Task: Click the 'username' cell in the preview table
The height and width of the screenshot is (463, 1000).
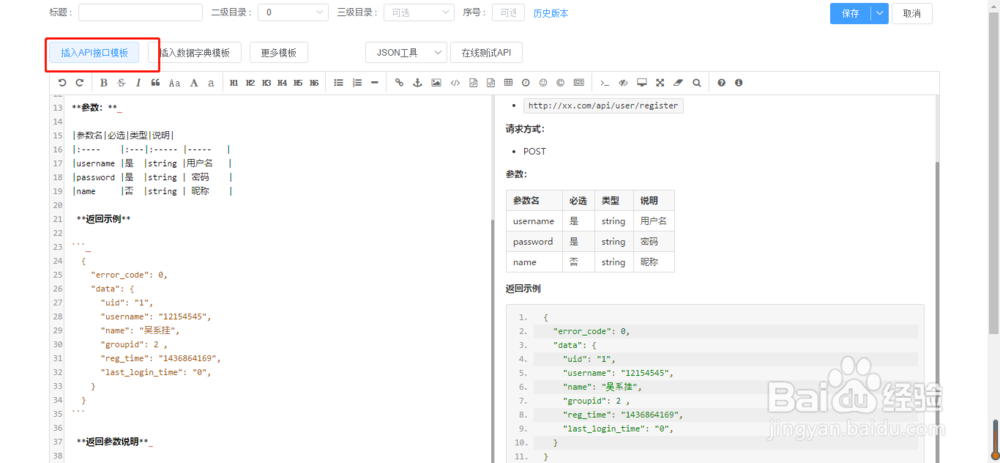Action: pos(534,221)
